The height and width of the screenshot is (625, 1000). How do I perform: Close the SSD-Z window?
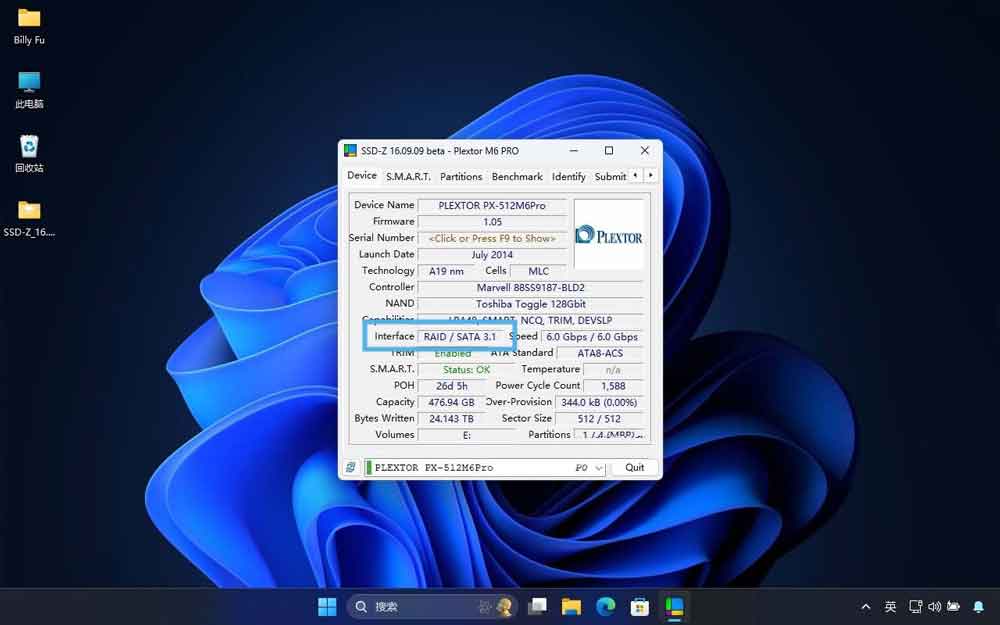[x=645, y=151]
